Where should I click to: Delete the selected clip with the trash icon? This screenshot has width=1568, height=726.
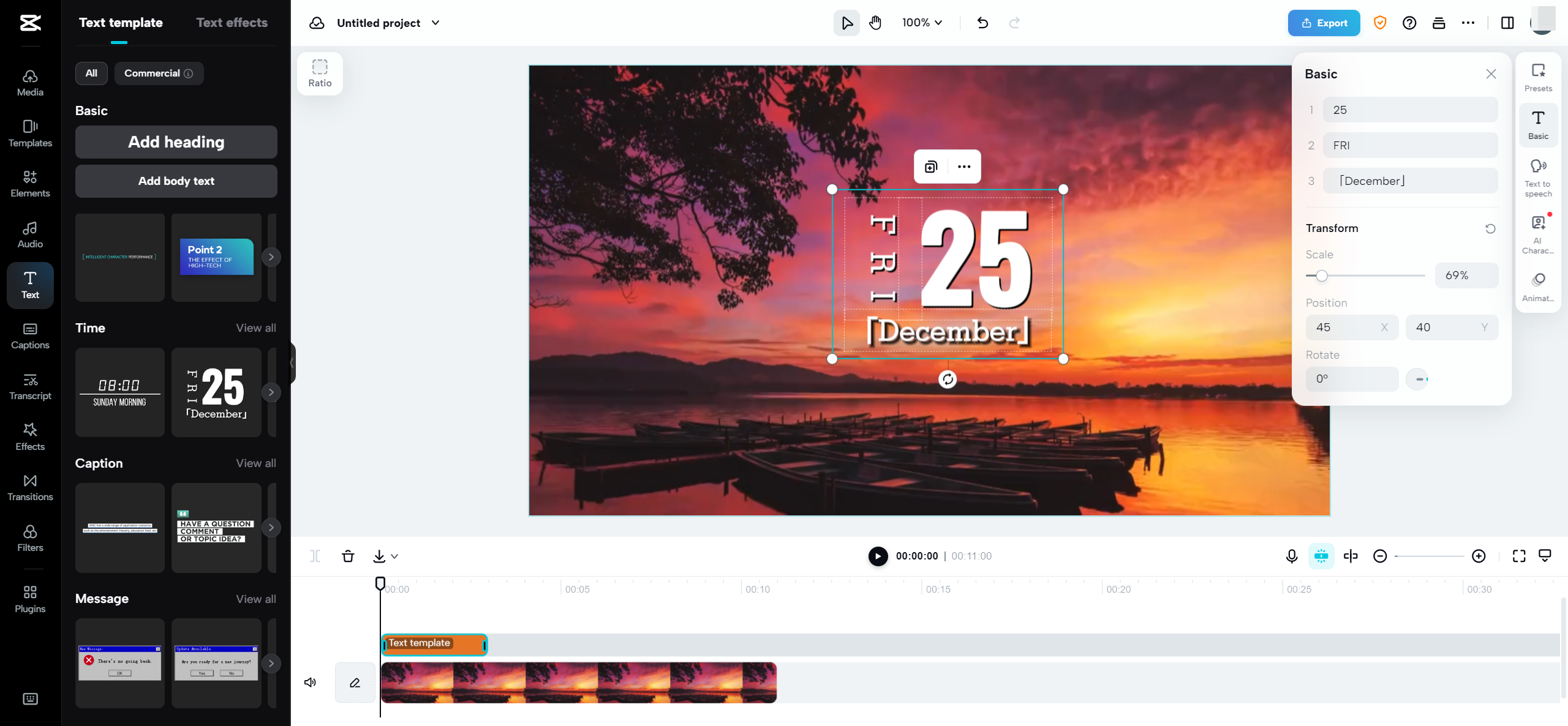pos(348,556)
